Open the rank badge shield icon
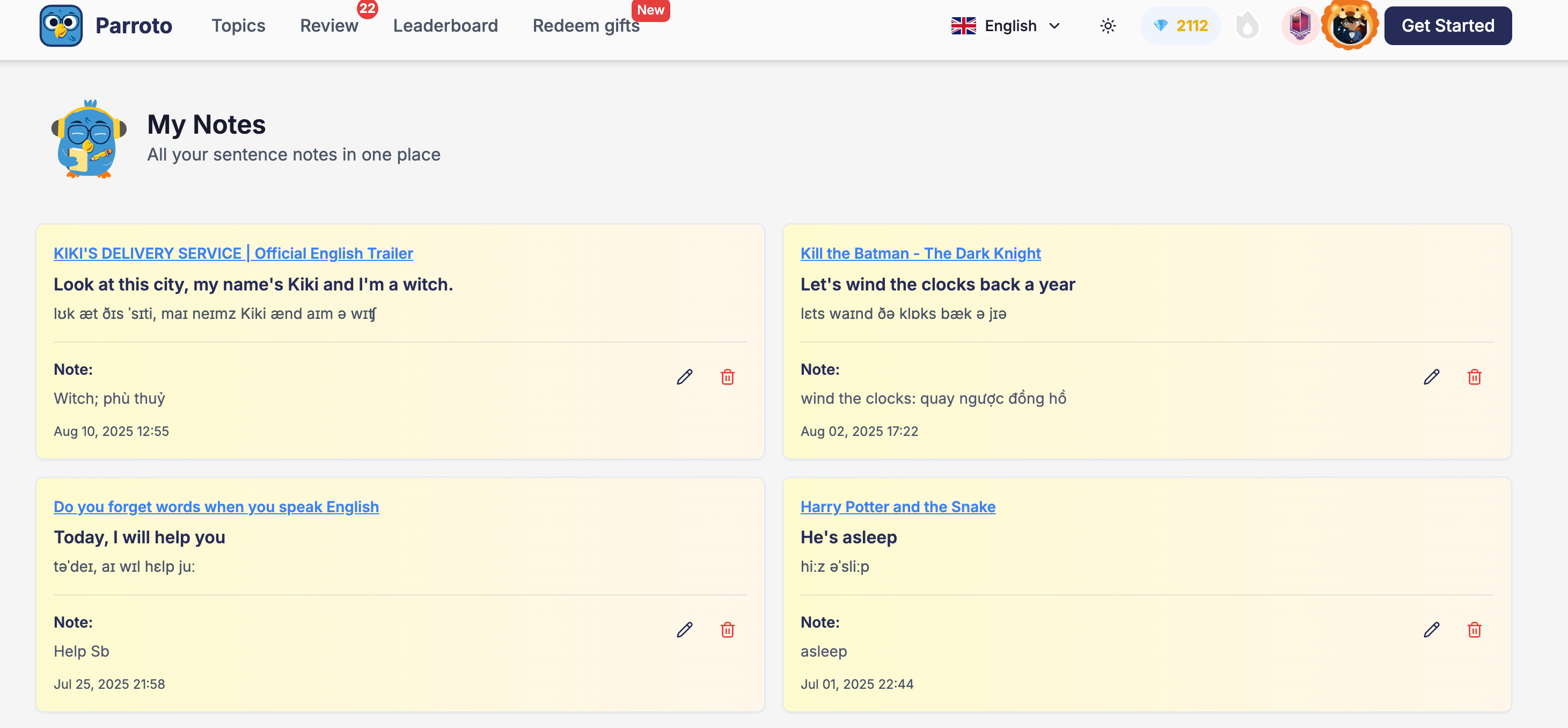Image resolution: width=1568 pixels, height=728 pixels. (x=1300, y=26)
